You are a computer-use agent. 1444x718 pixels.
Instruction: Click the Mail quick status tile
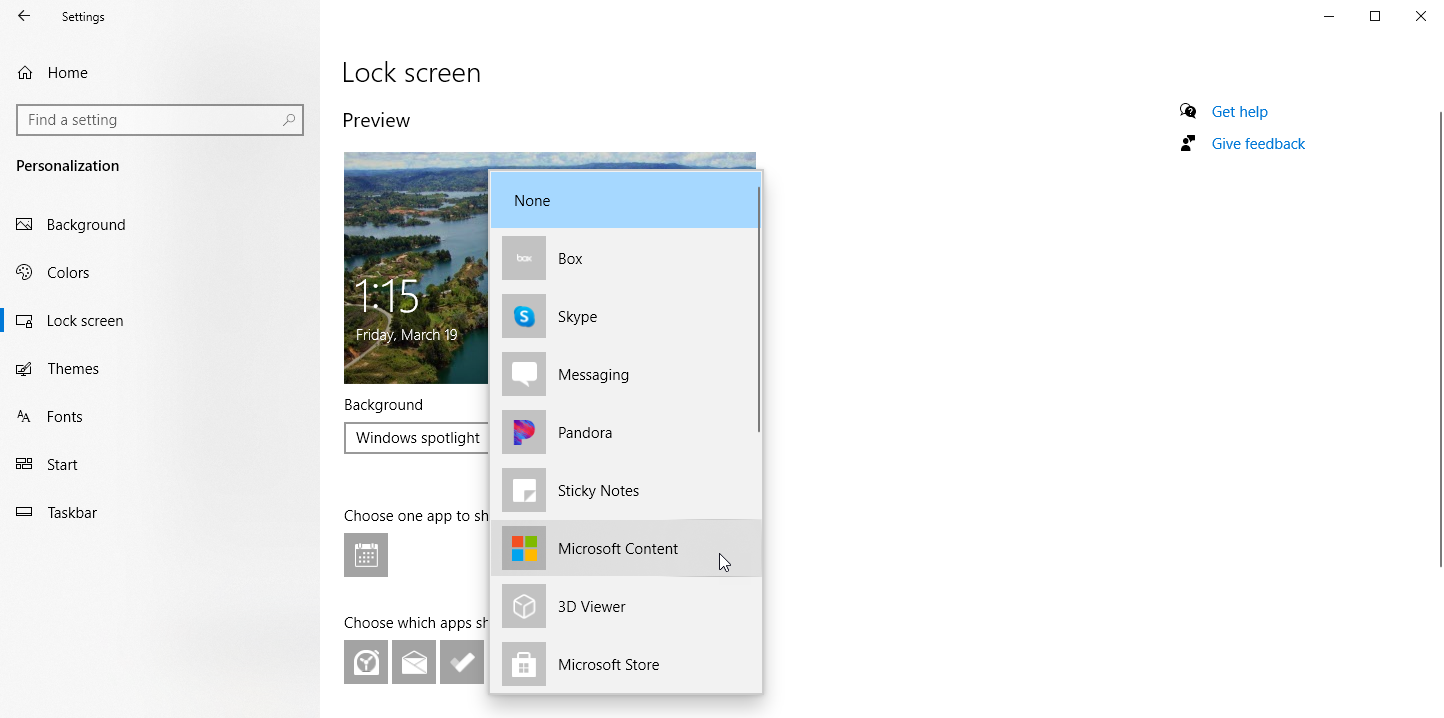click(x=414, y=662)
